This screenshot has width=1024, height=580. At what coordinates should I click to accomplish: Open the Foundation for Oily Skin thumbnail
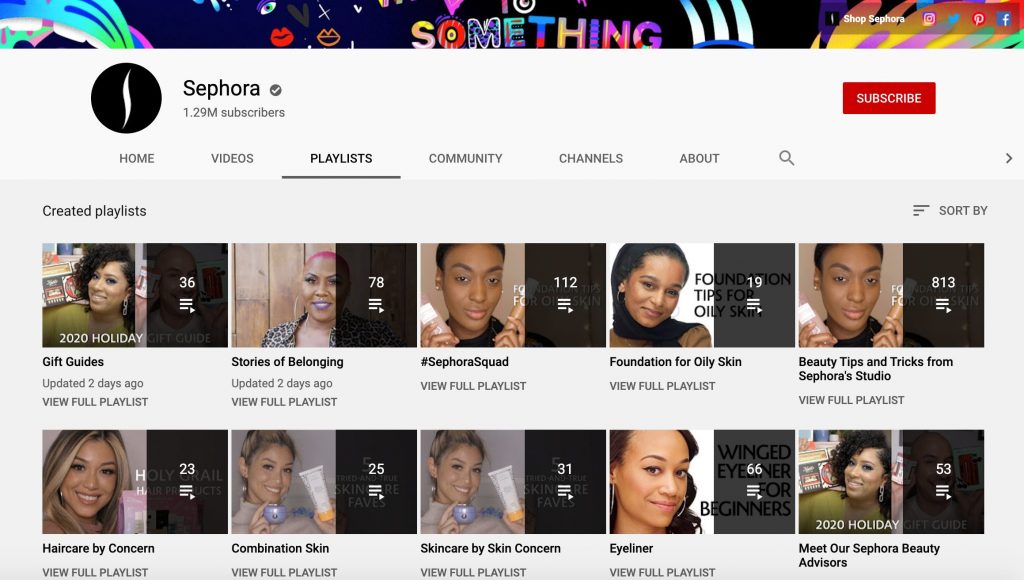701,295
